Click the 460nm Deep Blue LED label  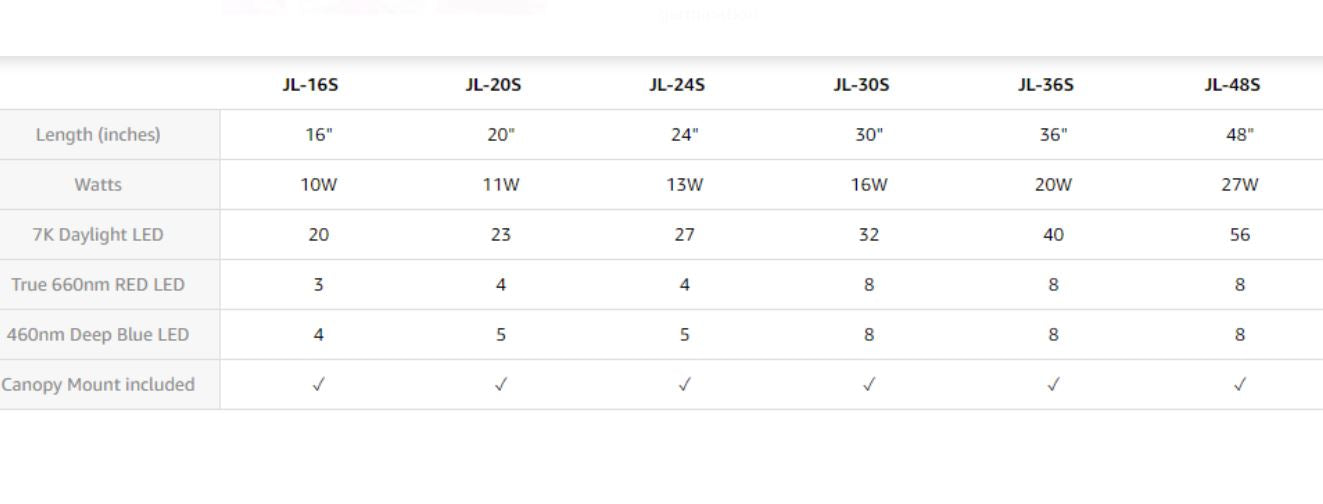tap(98, 335)
